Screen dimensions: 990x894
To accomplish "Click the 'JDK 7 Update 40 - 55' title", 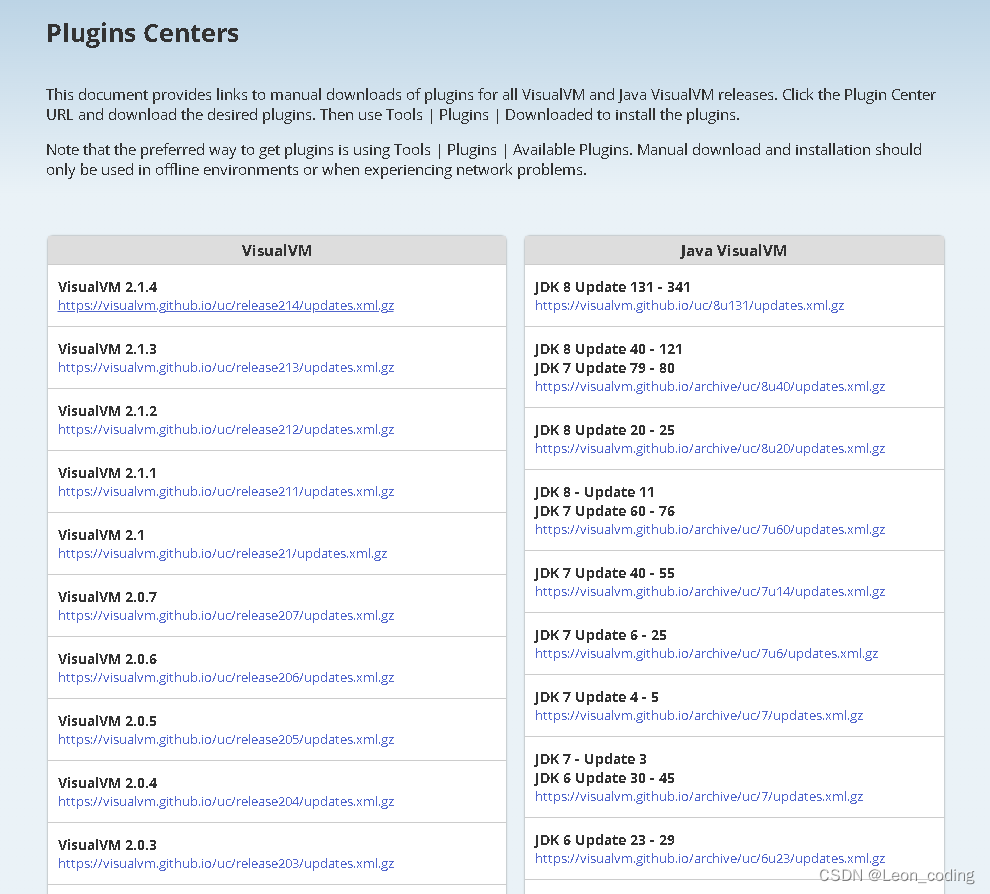I will pyautogui.click(x=605, y=573).
